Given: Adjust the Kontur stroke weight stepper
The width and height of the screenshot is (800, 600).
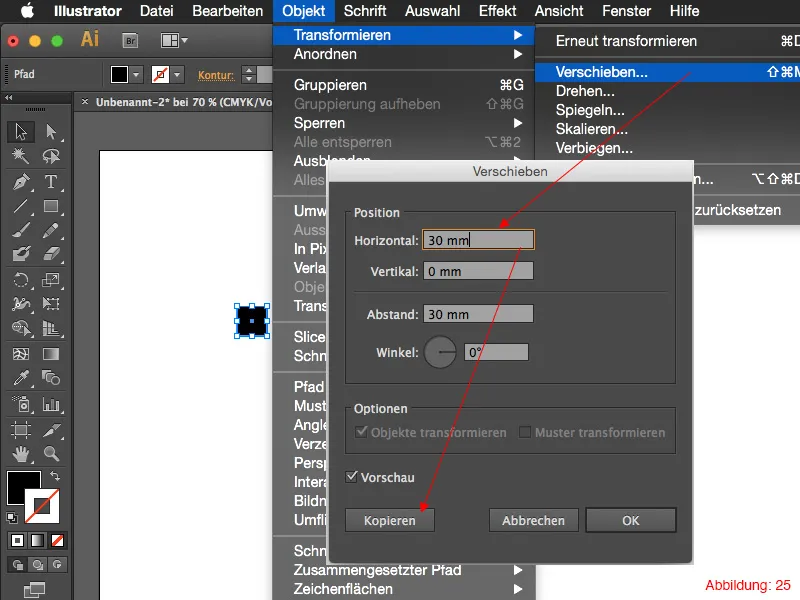Looking at the screenshot, I should [248, 74].
